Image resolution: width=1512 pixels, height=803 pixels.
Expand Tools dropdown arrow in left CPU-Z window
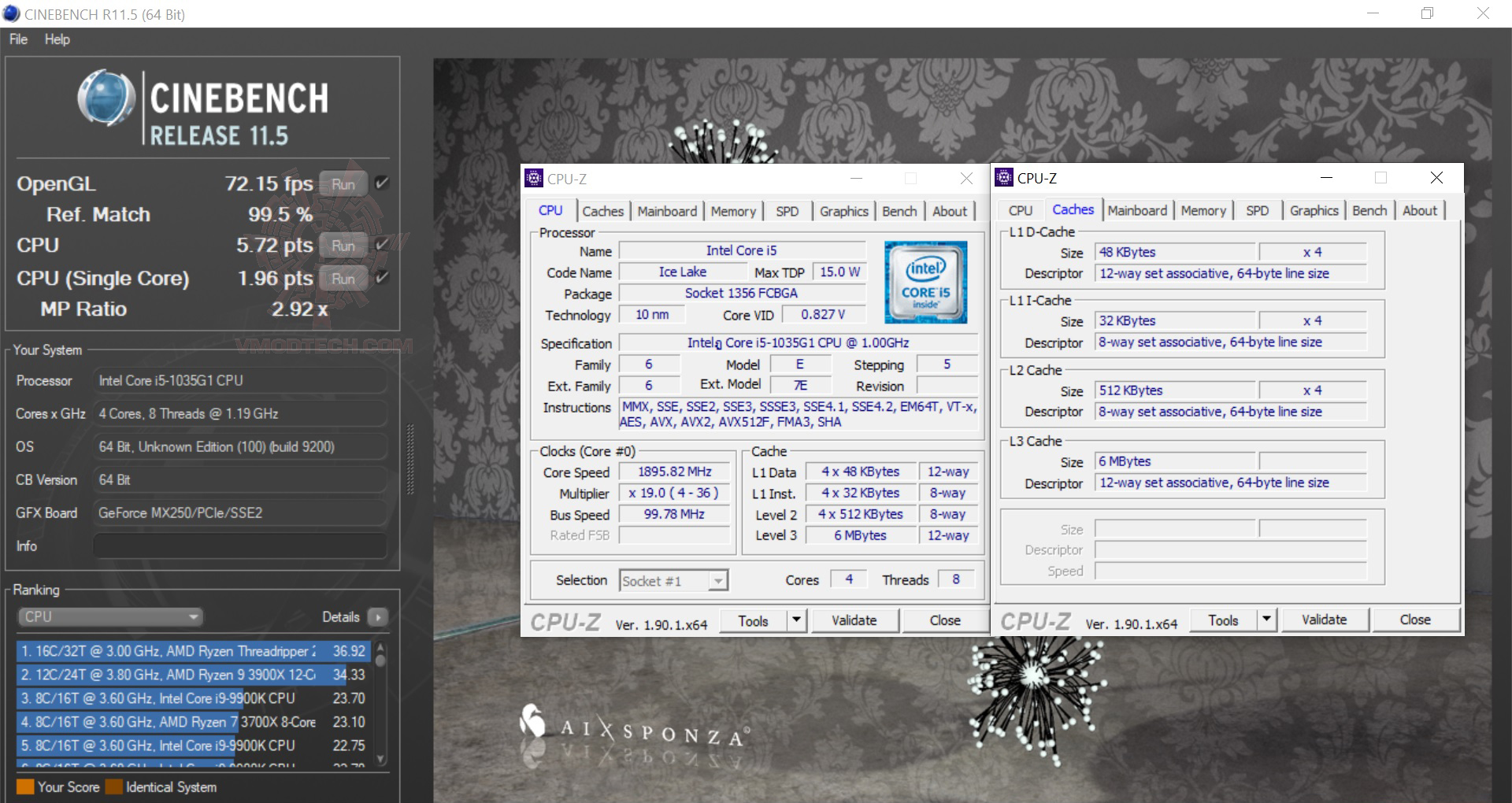[x=796, y=620]
